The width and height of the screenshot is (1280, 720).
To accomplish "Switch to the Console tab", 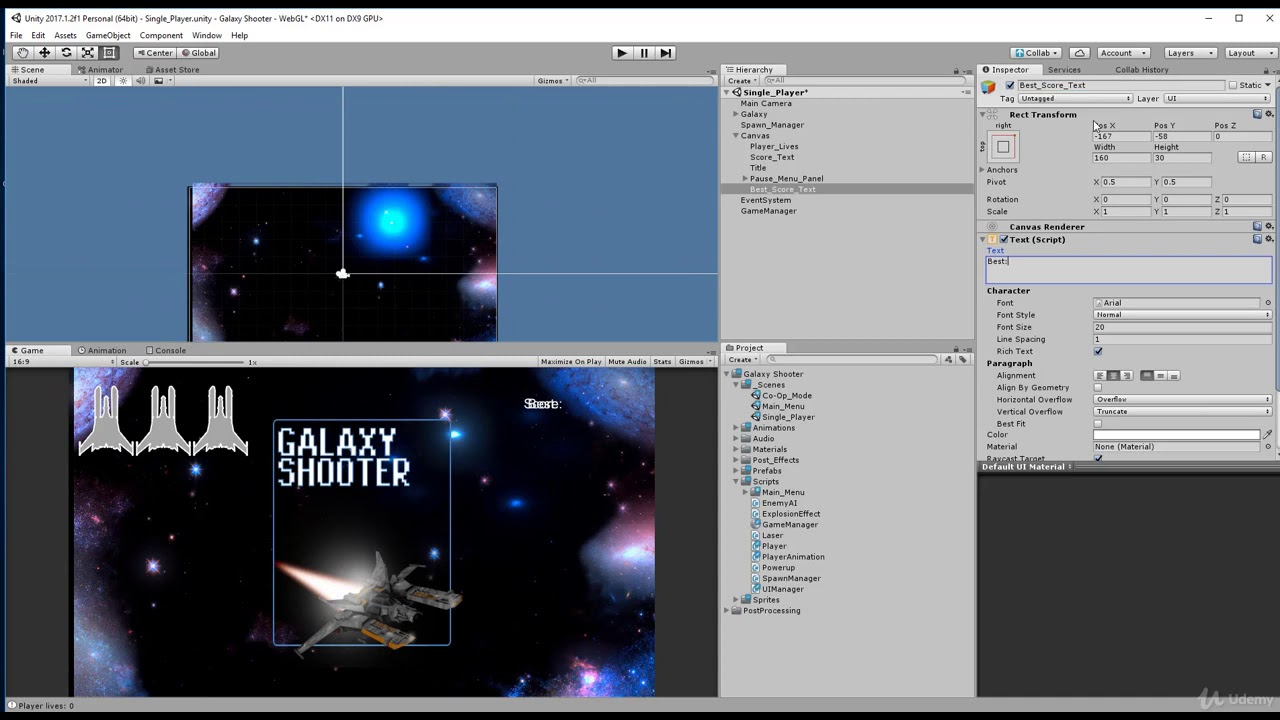I will coord(166,351).
